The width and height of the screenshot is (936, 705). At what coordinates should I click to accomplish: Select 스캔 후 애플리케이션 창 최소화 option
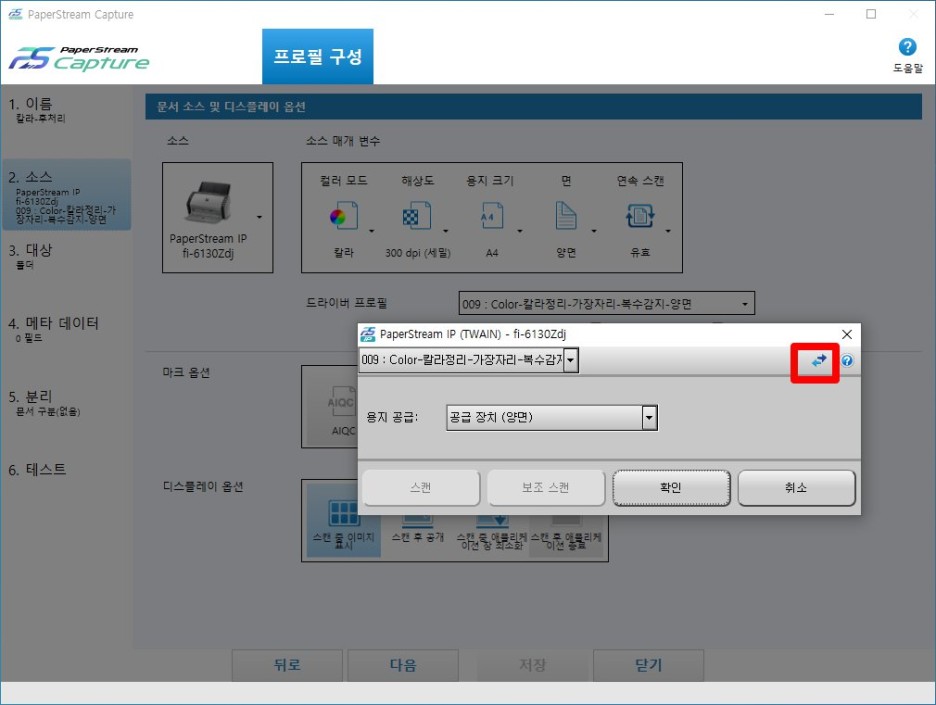click(x=492, y=532)
